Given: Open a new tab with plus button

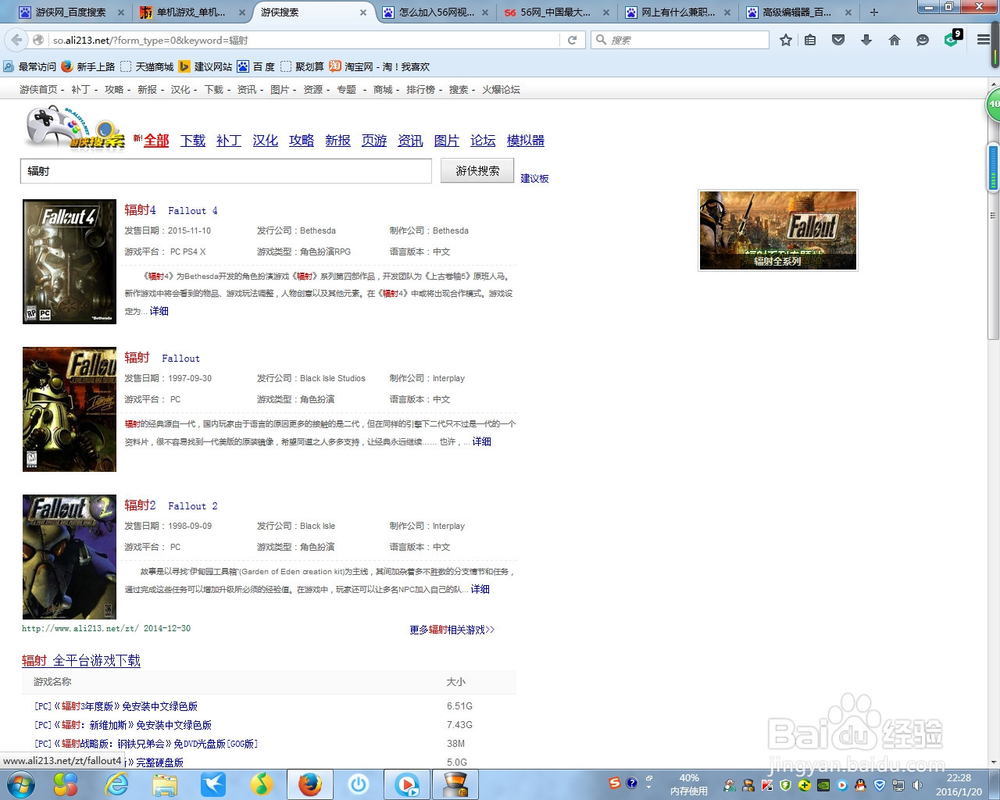Looking at the screenshot, I should [874, 12].
